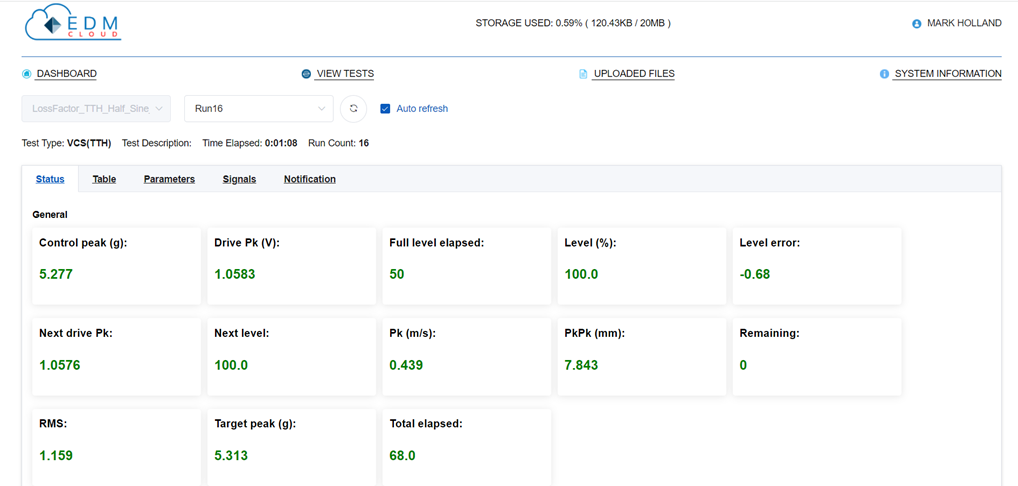This screenshot has width=1018, height=486.
Task: Click the Drive Pk value 1.0583
Action: click(x=235, y=274)
